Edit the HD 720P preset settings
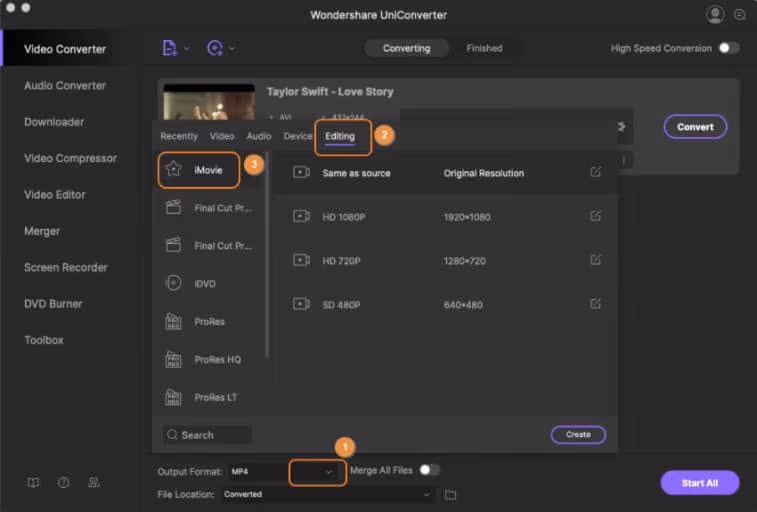 click(x=596, y=260)
